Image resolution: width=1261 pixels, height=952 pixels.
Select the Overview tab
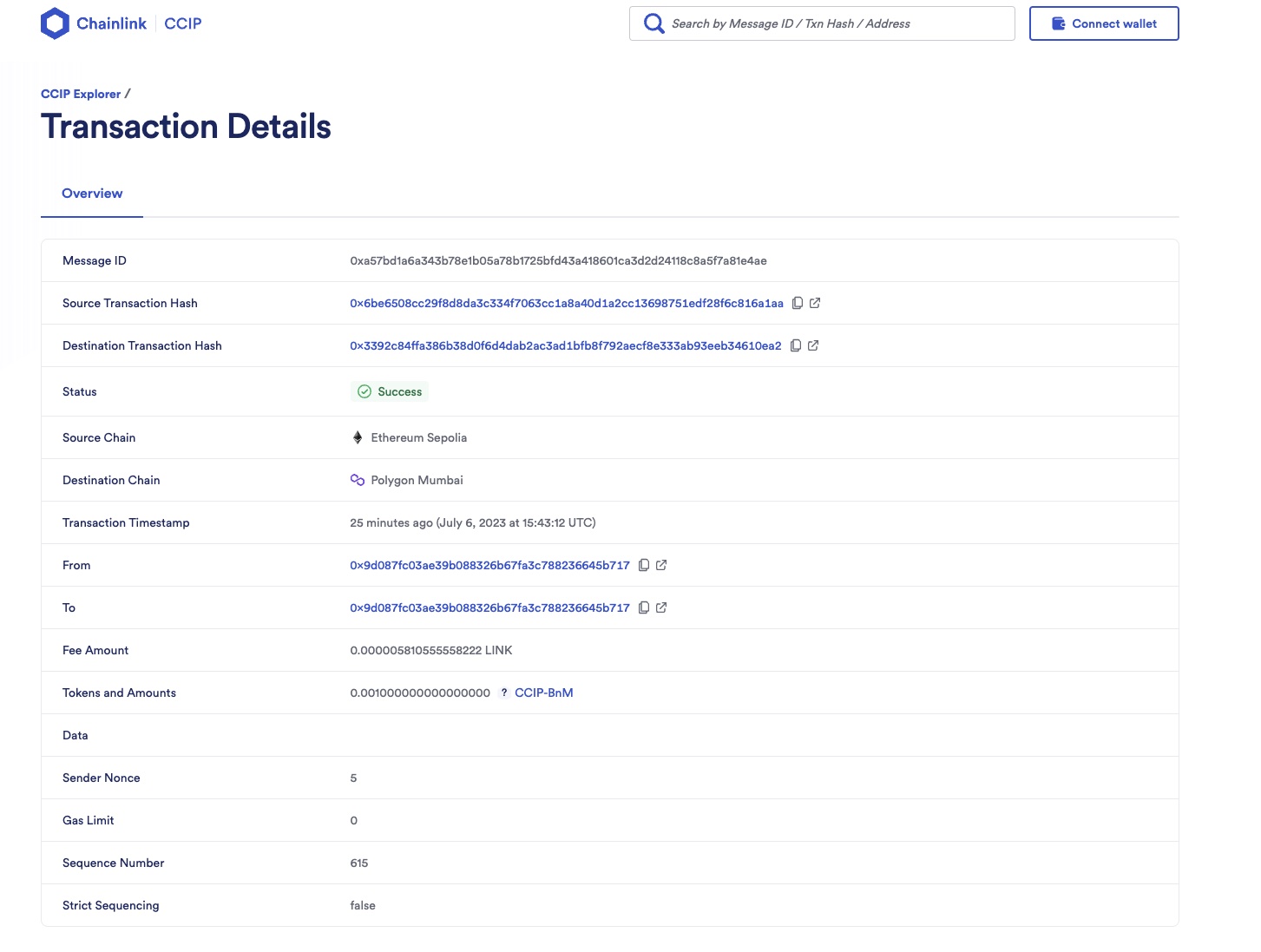tap(92, 194)
